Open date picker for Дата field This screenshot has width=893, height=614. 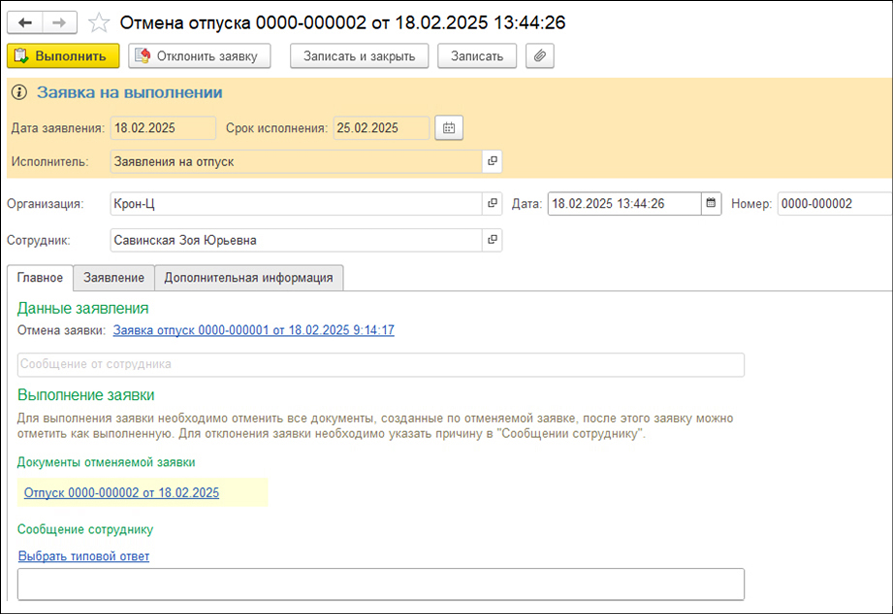[711, 204]
